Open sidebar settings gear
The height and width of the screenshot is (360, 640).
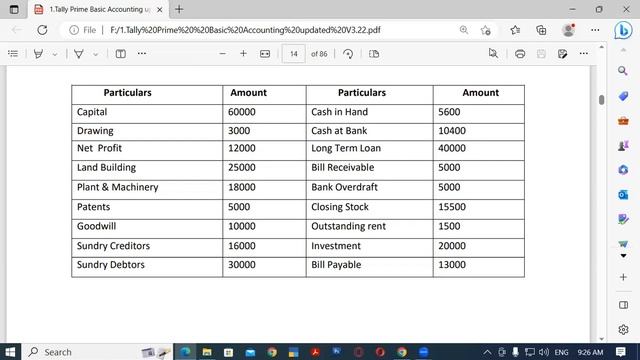[623, 329]
